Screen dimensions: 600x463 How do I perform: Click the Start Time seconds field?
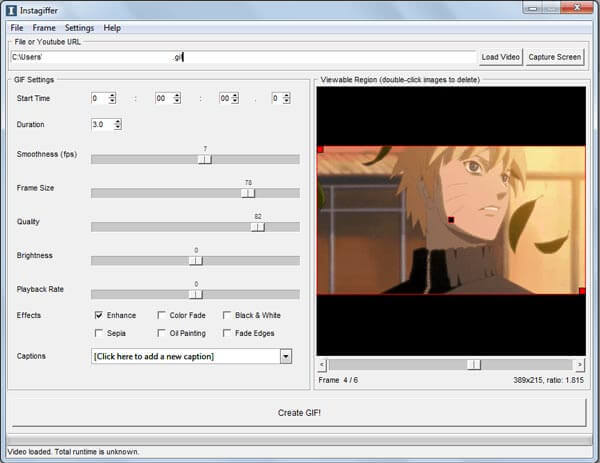[225, 98]
